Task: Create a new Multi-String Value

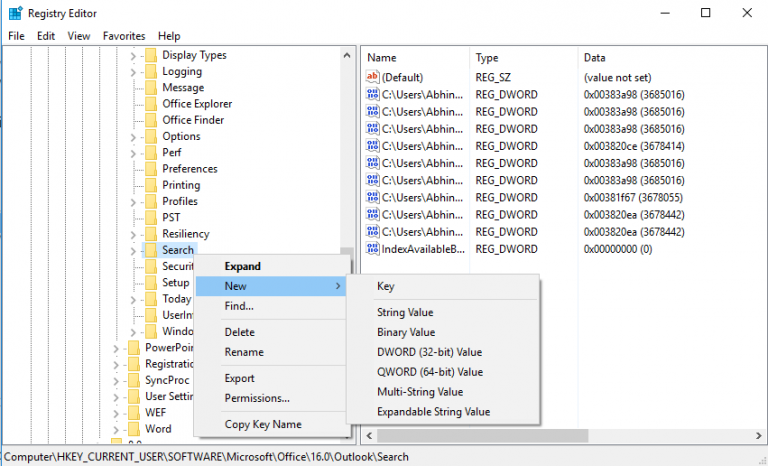Action: pos(443,392)
